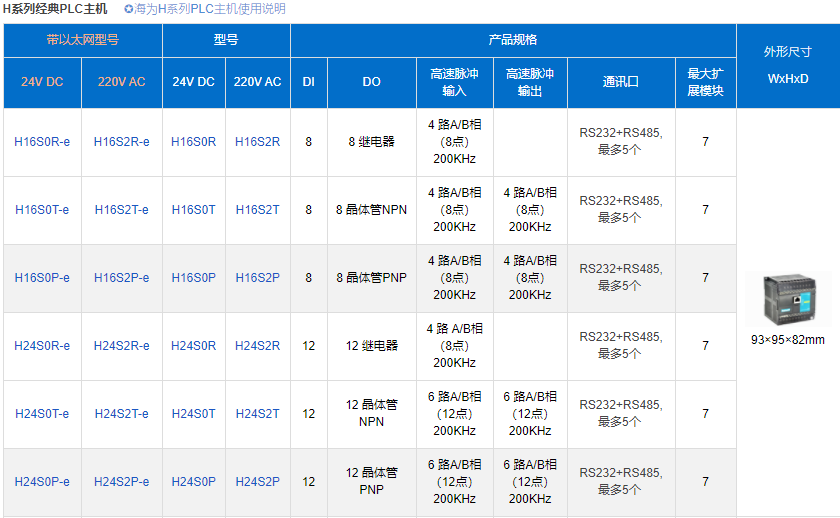This screenshot has height=518, width=840.
Task: Select the H24S2P-e model link
Action: point(121,482)
